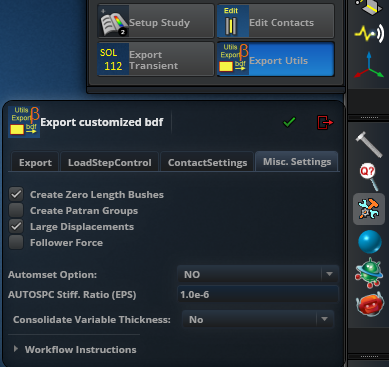This screenshot has width=389, height=367.
Task: Enable the Follower Force checkbox
Action: 16,242
